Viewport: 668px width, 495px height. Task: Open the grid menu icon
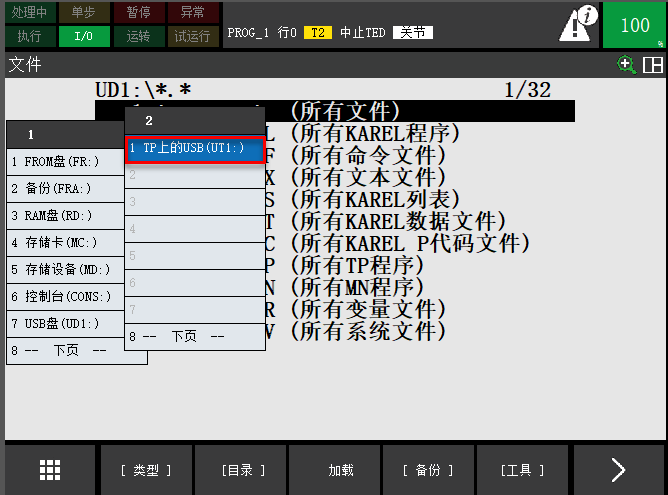(x=49, y=469)
